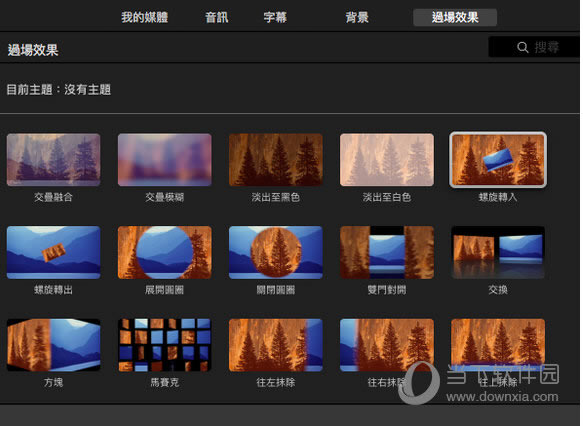Image resolution: width=583 pixels, height=426 pixels.
Task: Open the 音訊 tab
Action: [217, 17]
